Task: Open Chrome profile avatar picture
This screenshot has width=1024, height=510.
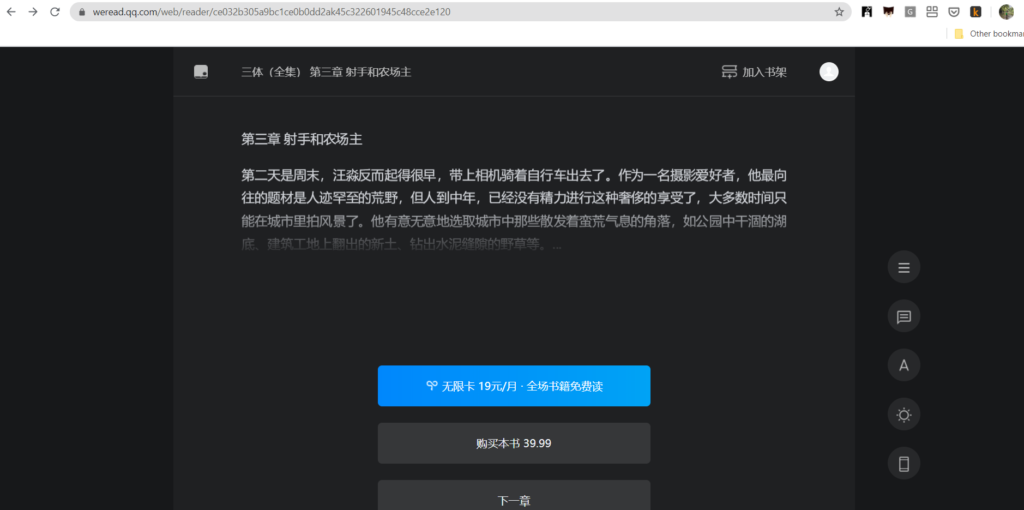Action: (1006, 12)
